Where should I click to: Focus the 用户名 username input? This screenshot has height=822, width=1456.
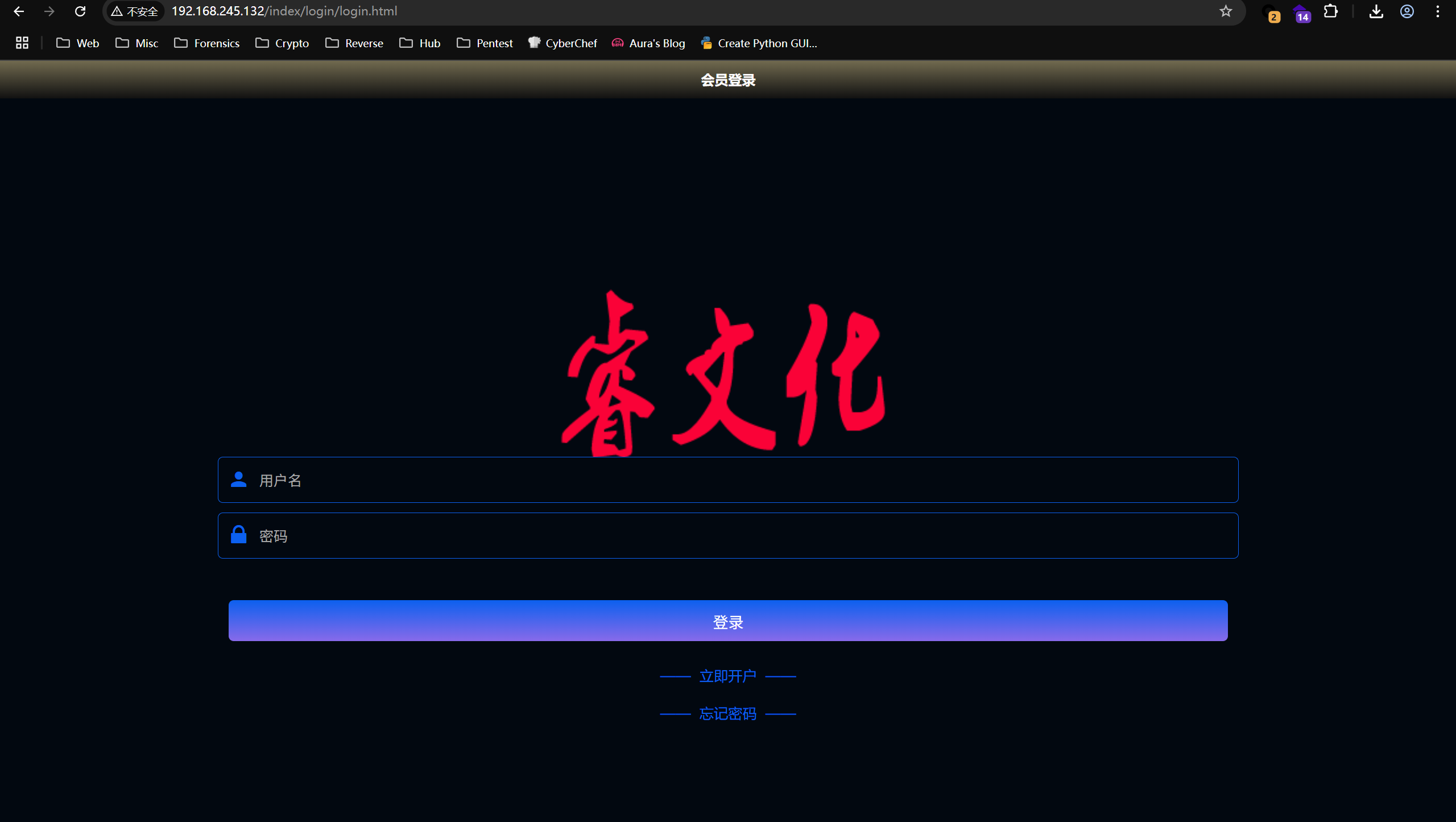pos(728,480)
